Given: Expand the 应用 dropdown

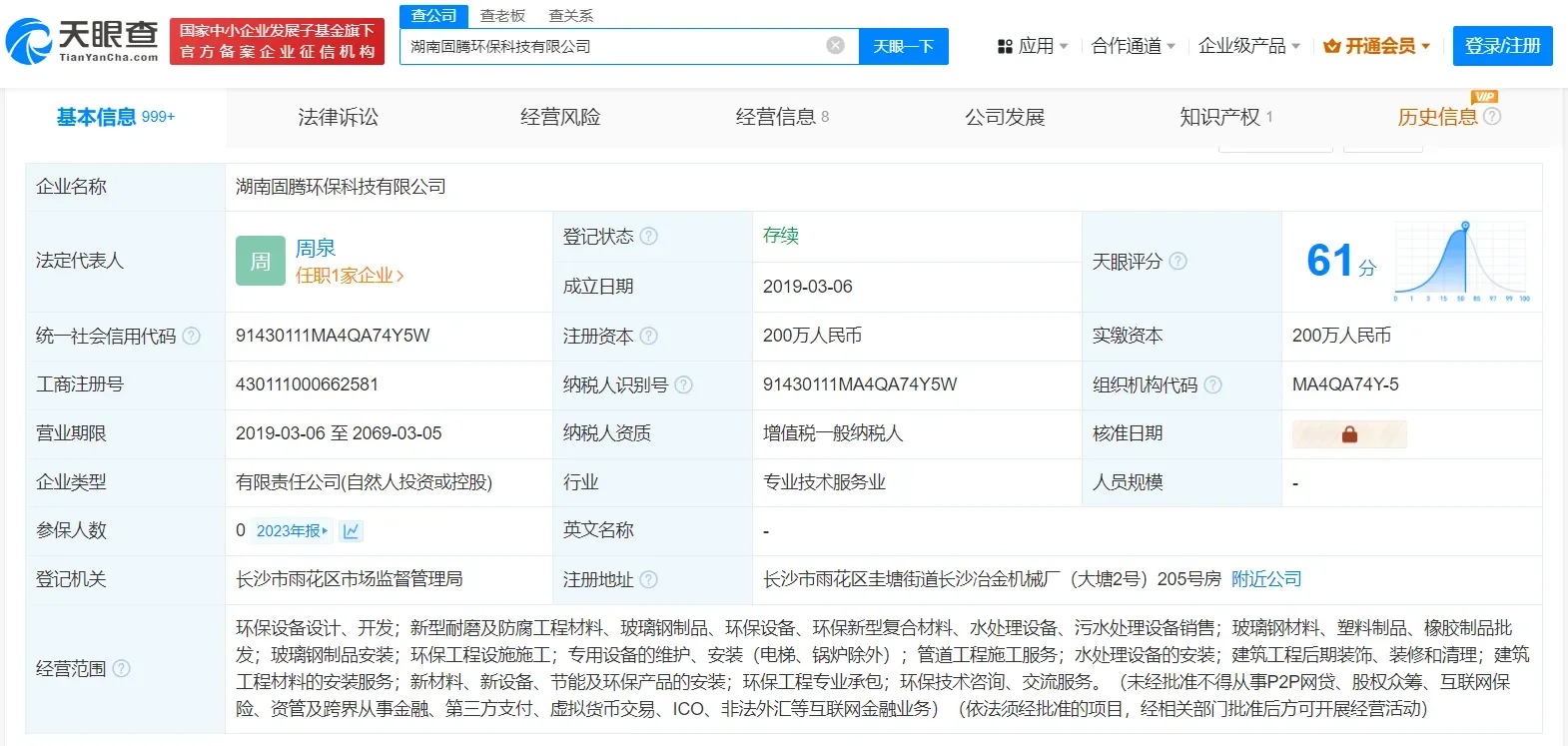Looking at the screenshot, I should click(x=1064, y=47).
